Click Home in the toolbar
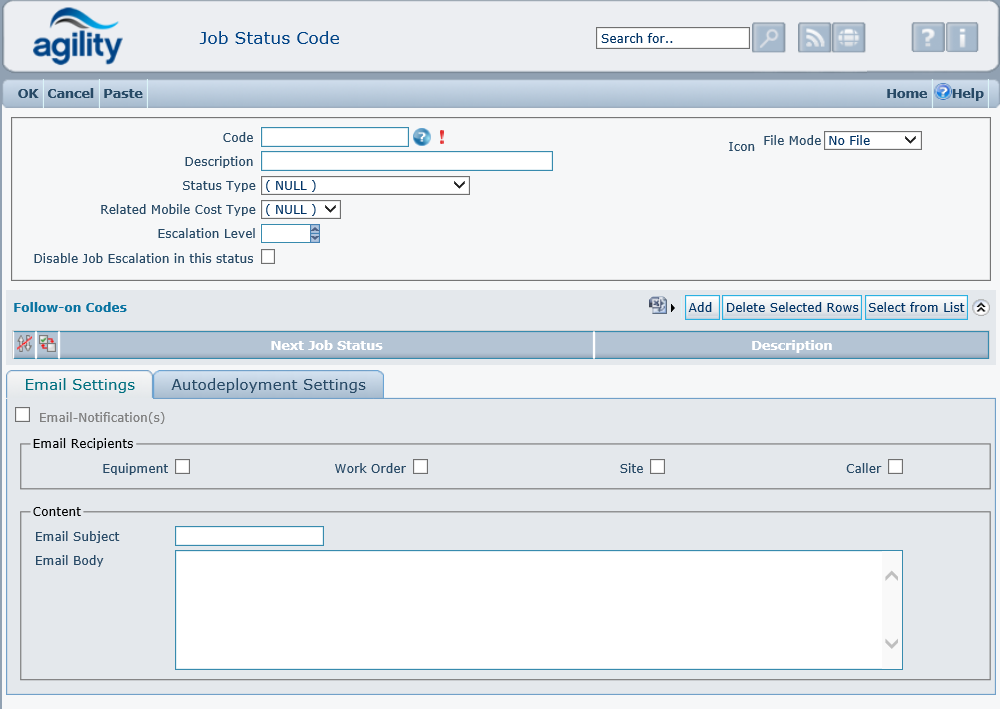This screenshot has height=709, width=1000. [x=905, y=93]
